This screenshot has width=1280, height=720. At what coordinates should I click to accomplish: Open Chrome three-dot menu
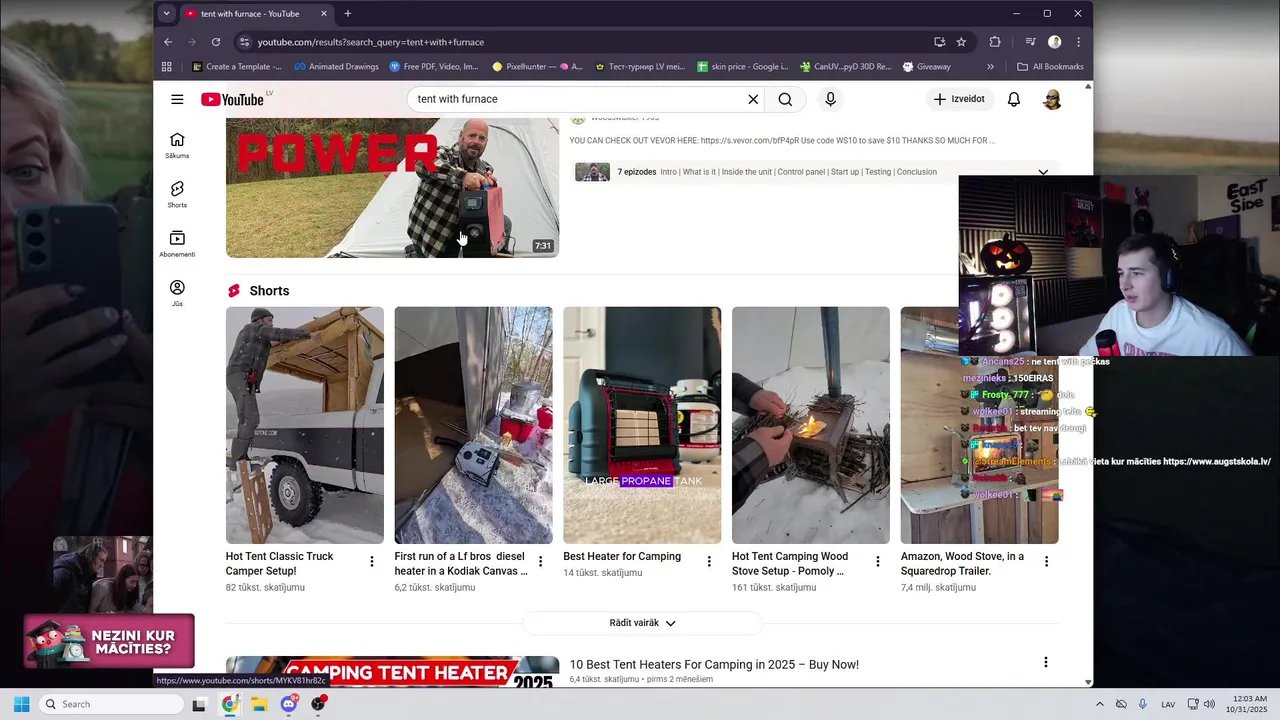point(1078,42)
